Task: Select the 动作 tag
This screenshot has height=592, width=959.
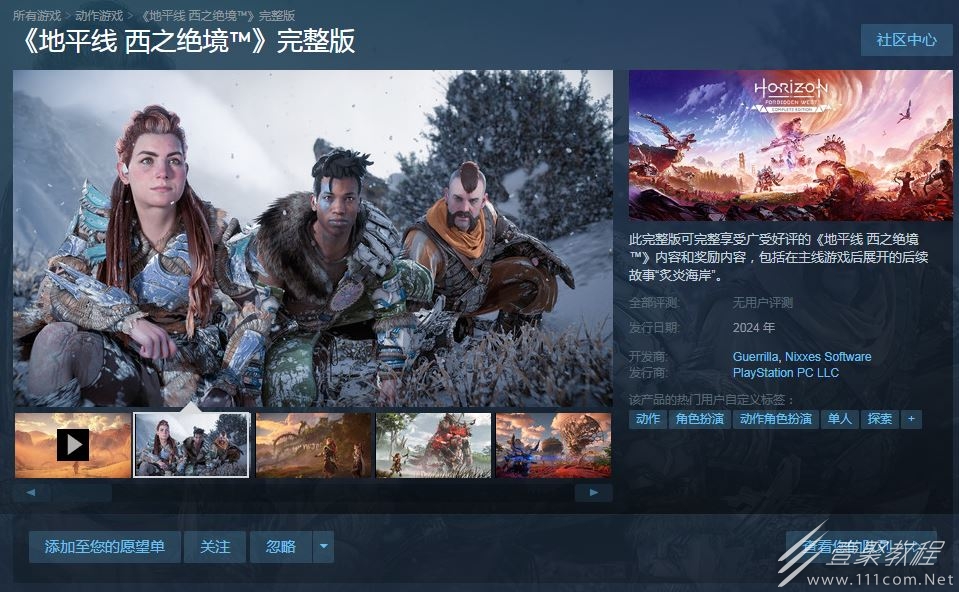Action: [x=648, y=419]
